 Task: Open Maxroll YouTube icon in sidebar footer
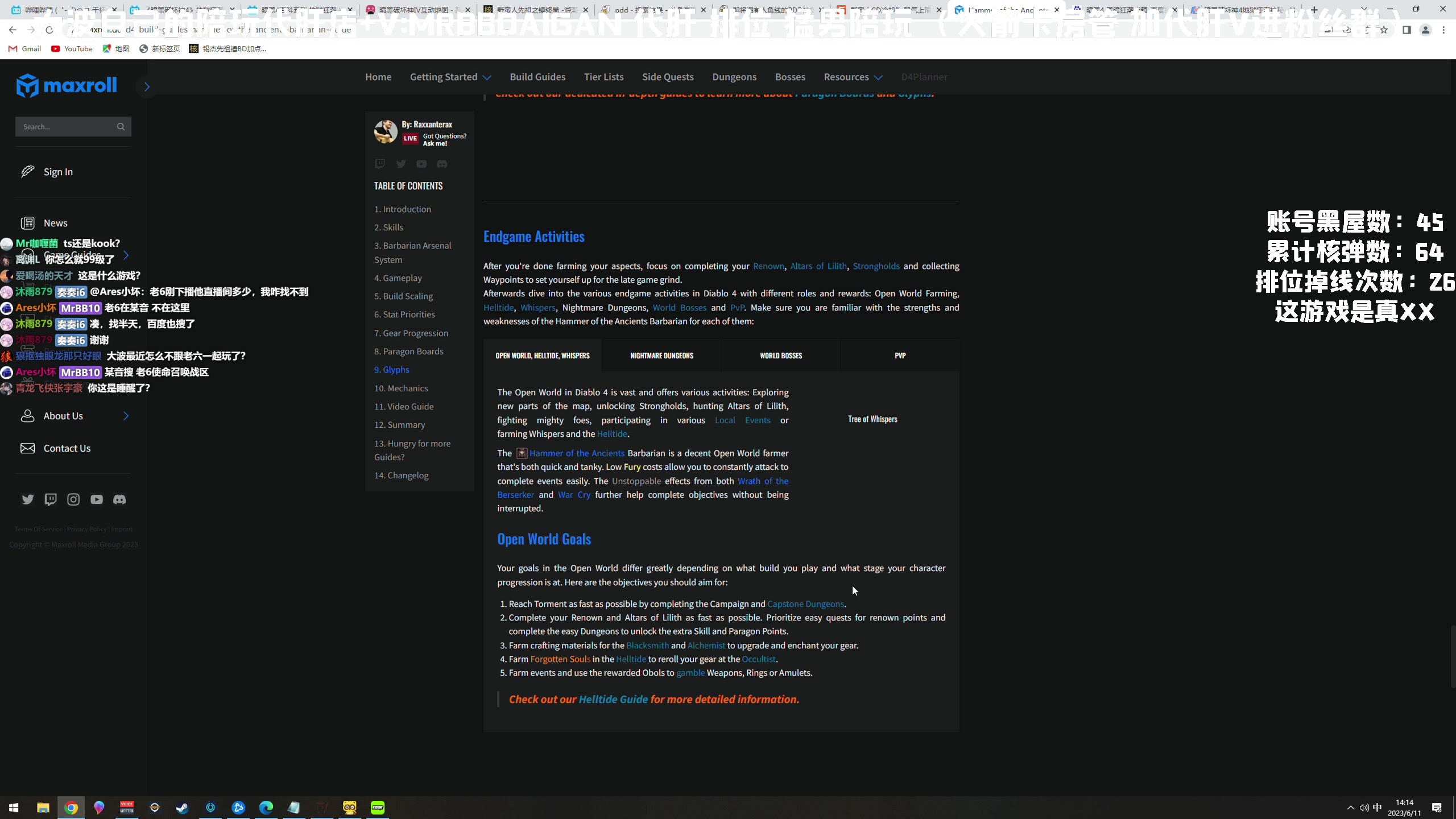pyautogui.click(x=97, y=499)
